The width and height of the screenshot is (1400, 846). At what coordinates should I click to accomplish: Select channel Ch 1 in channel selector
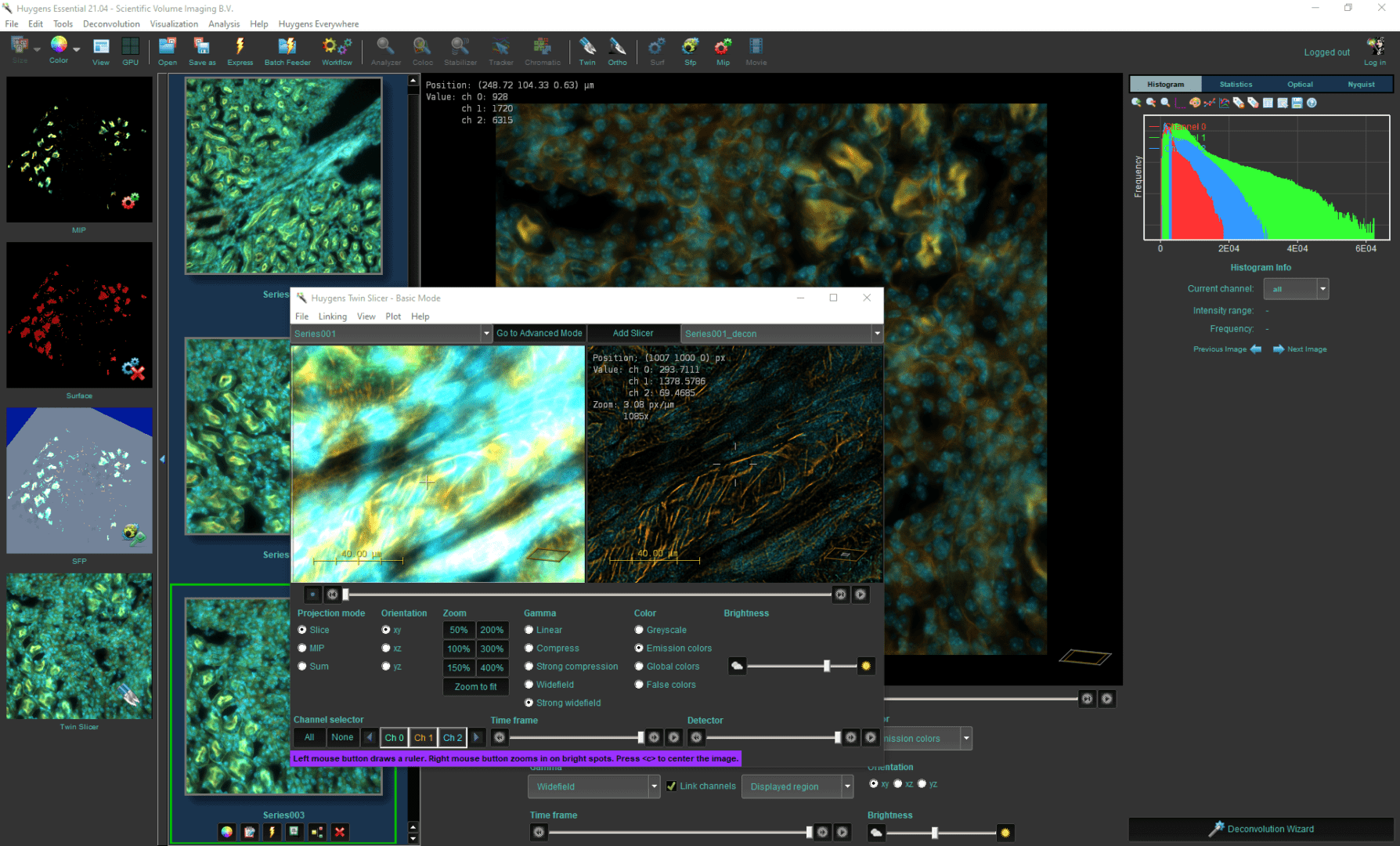pos(423,737)
